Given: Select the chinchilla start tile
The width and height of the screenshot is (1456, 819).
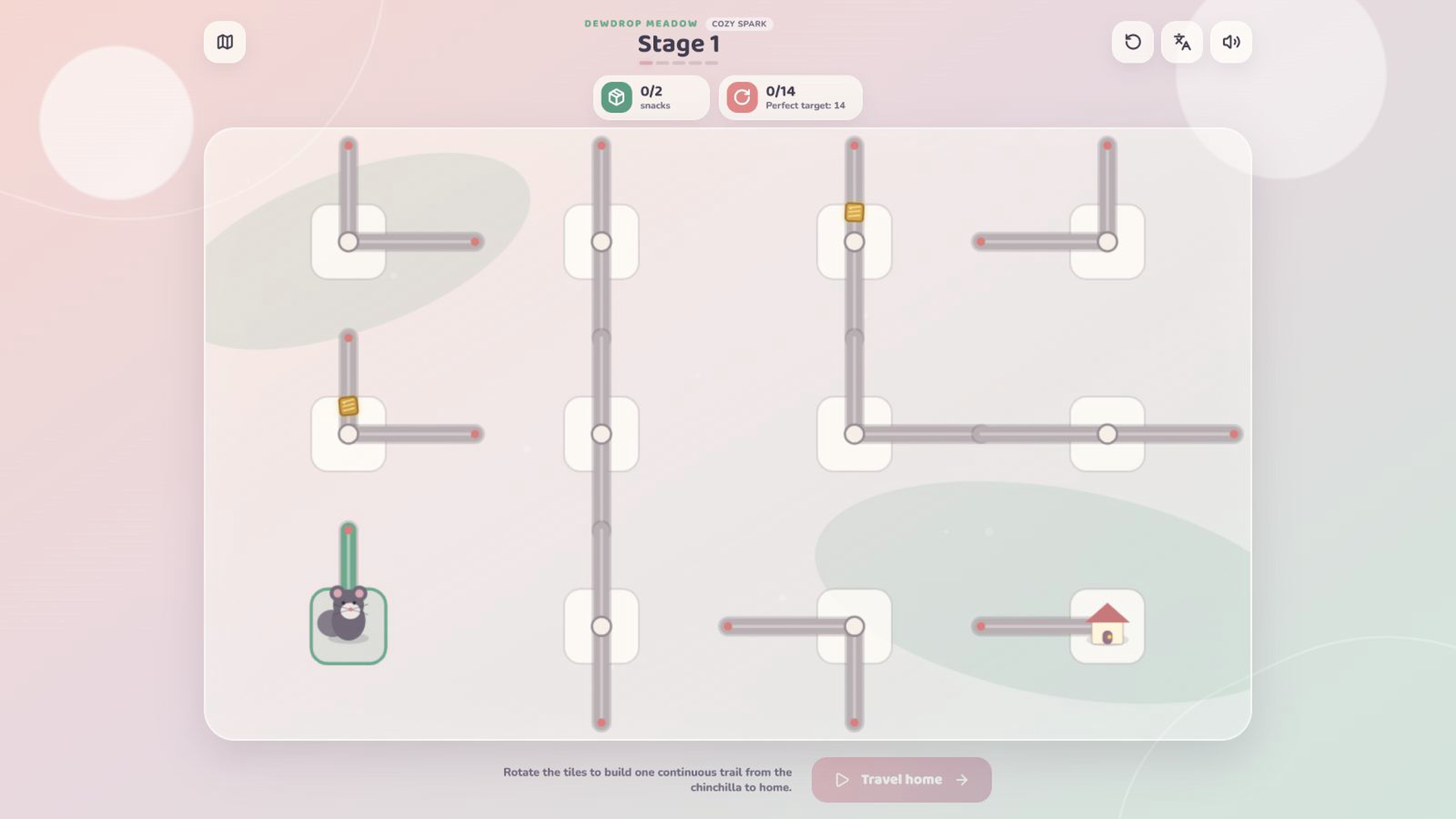Looking at the screenshot, I should click(x=349, y=626).
